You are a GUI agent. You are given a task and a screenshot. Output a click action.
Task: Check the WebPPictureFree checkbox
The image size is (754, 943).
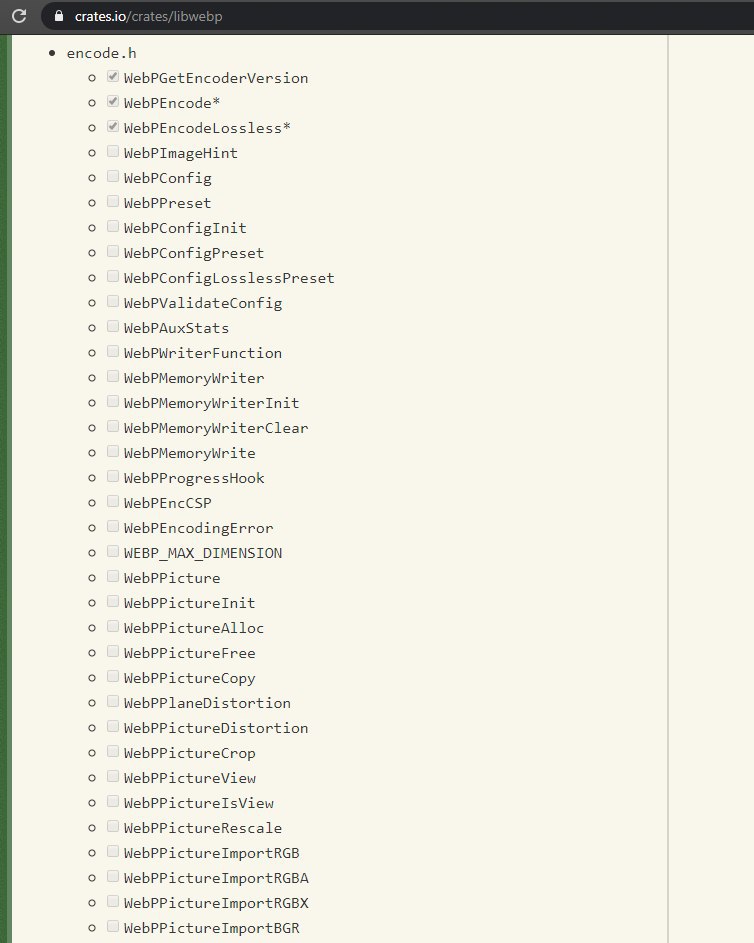click(113, 652)
